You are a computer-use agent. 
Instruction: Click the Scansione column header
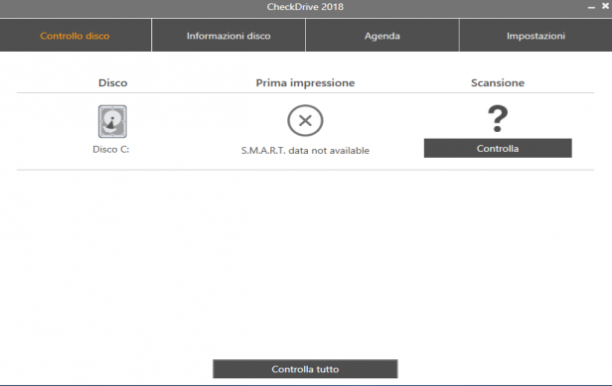tap(498, 83)
